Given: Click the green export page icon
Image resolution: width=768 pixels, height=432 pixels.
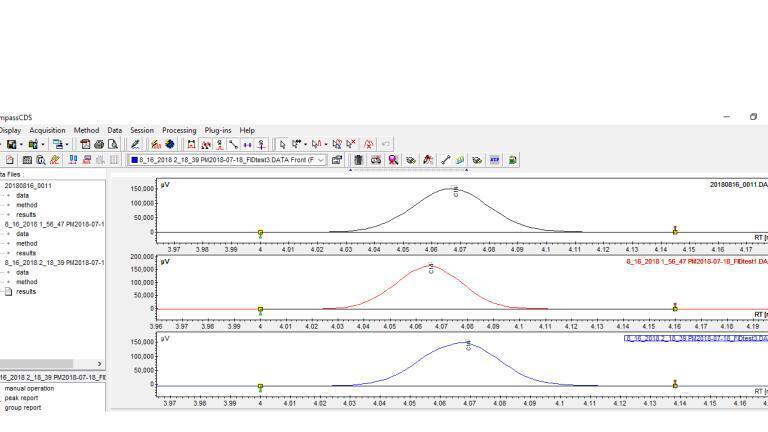Looking at the screenshot, I should [512, 160].
